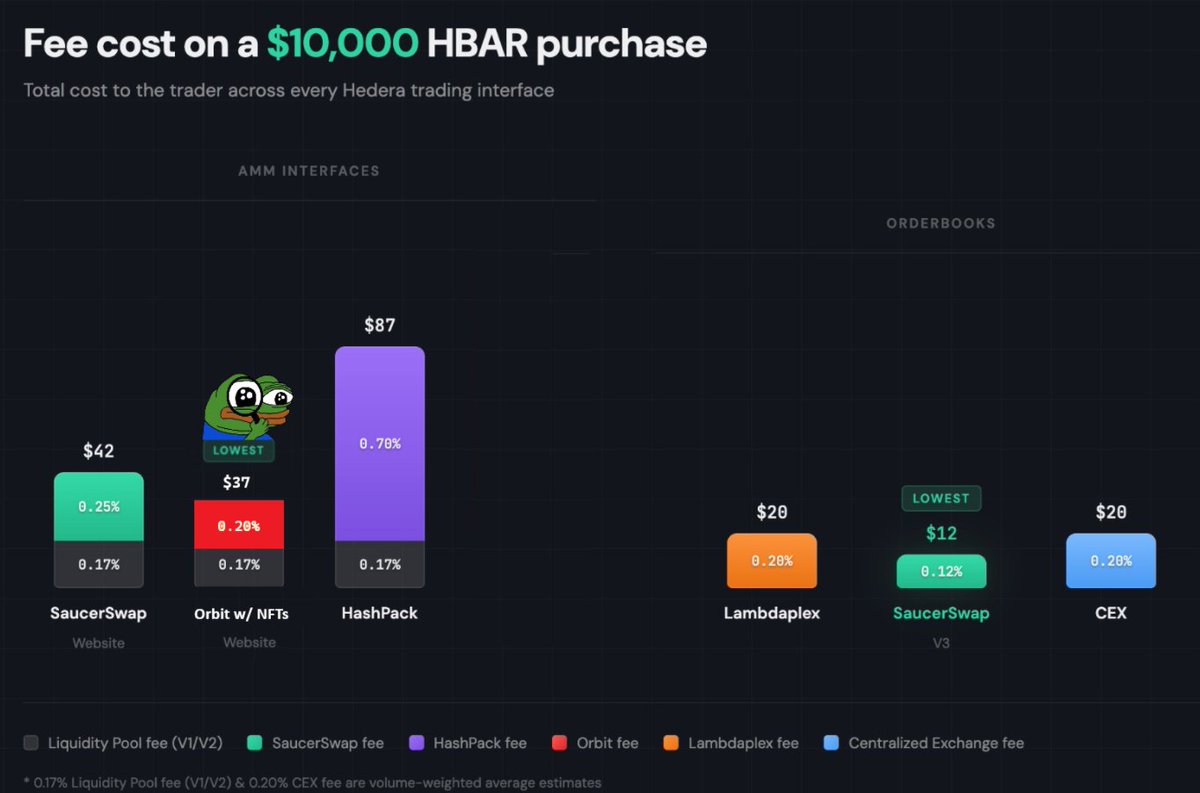This screenshot has width=1200, height=793.
Task: Click the 'Orbit w/ NFTs' bar label
Action: pyautogui.click(x=241, y=614)
